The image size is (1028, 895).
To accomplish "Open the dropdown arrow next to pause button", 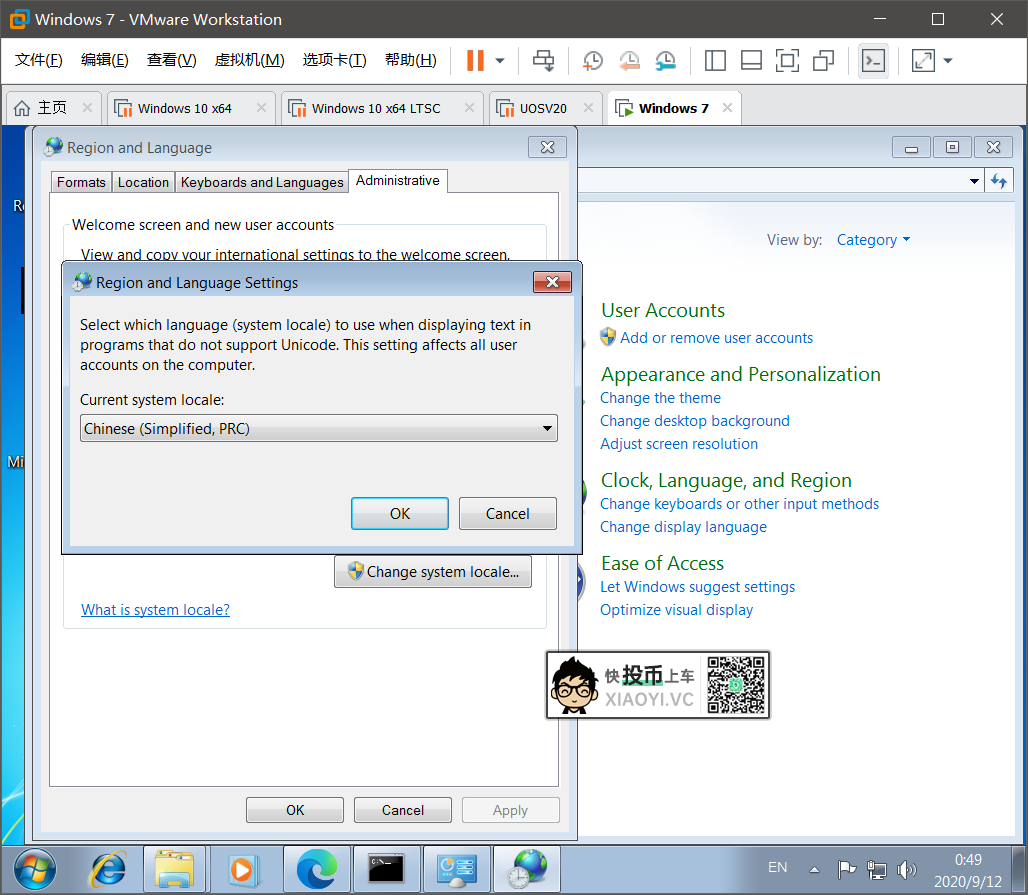I will [500, 61].
